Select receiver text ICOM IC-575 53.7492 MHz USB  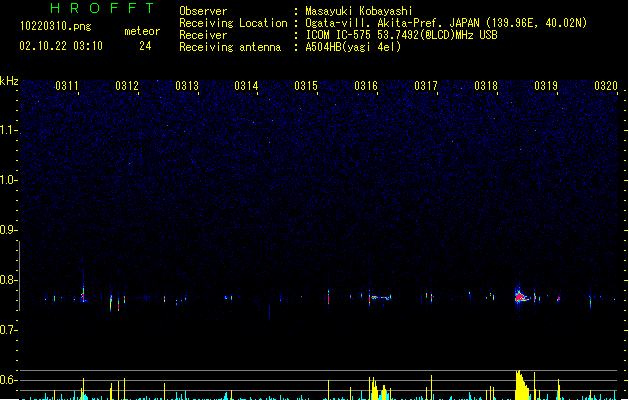click(x=402, y=35)
